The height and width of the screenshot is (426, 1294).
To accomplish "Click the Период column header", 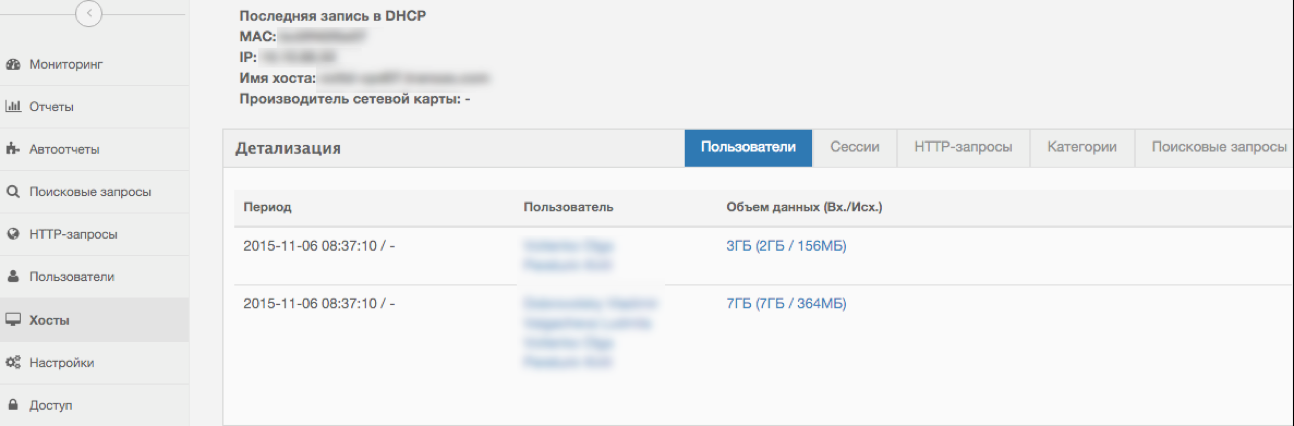I will [x=267, y=207].
